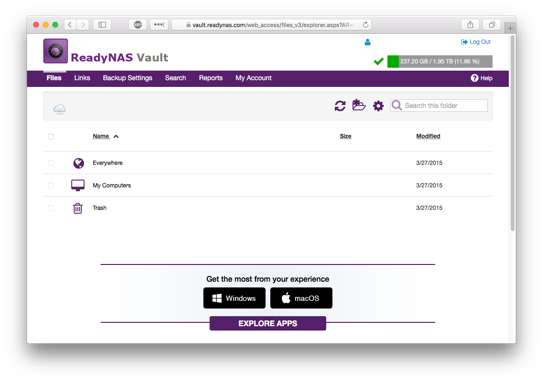Click the Help text link
The width and height of the screenshot is (543, 382).
click(486, 78)
